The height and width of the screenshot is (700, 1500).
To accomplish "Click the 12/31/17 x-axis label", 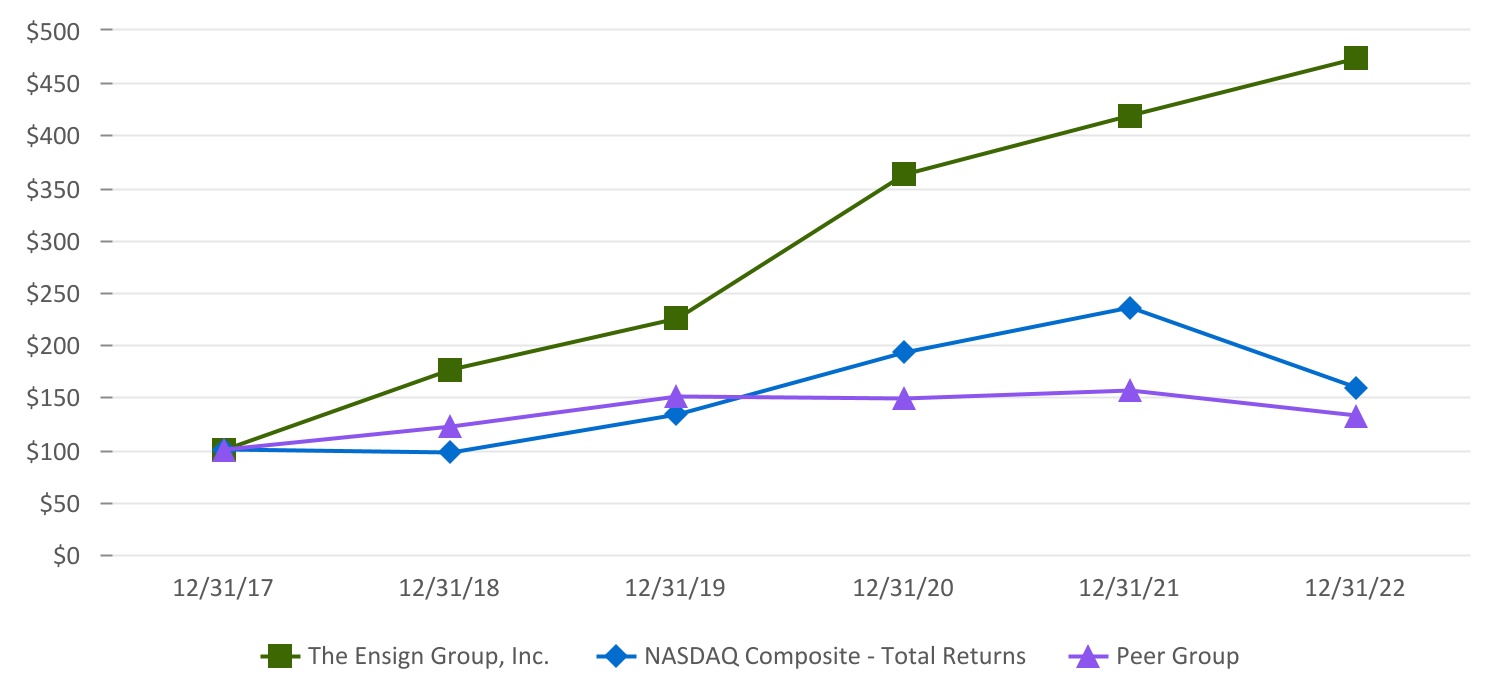I will [224, 588].
